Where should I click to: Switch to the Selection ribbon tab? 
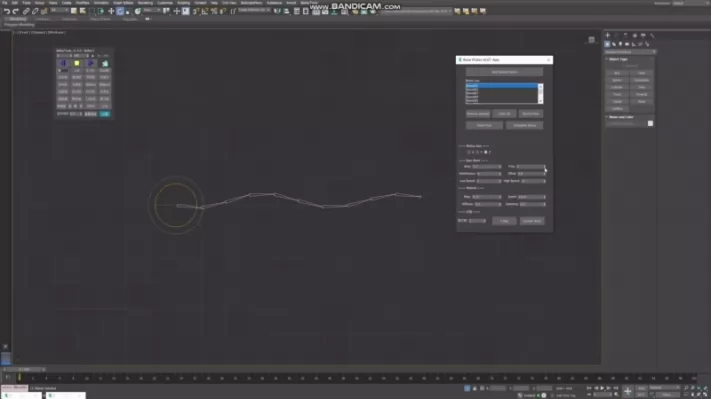(70, 19)
